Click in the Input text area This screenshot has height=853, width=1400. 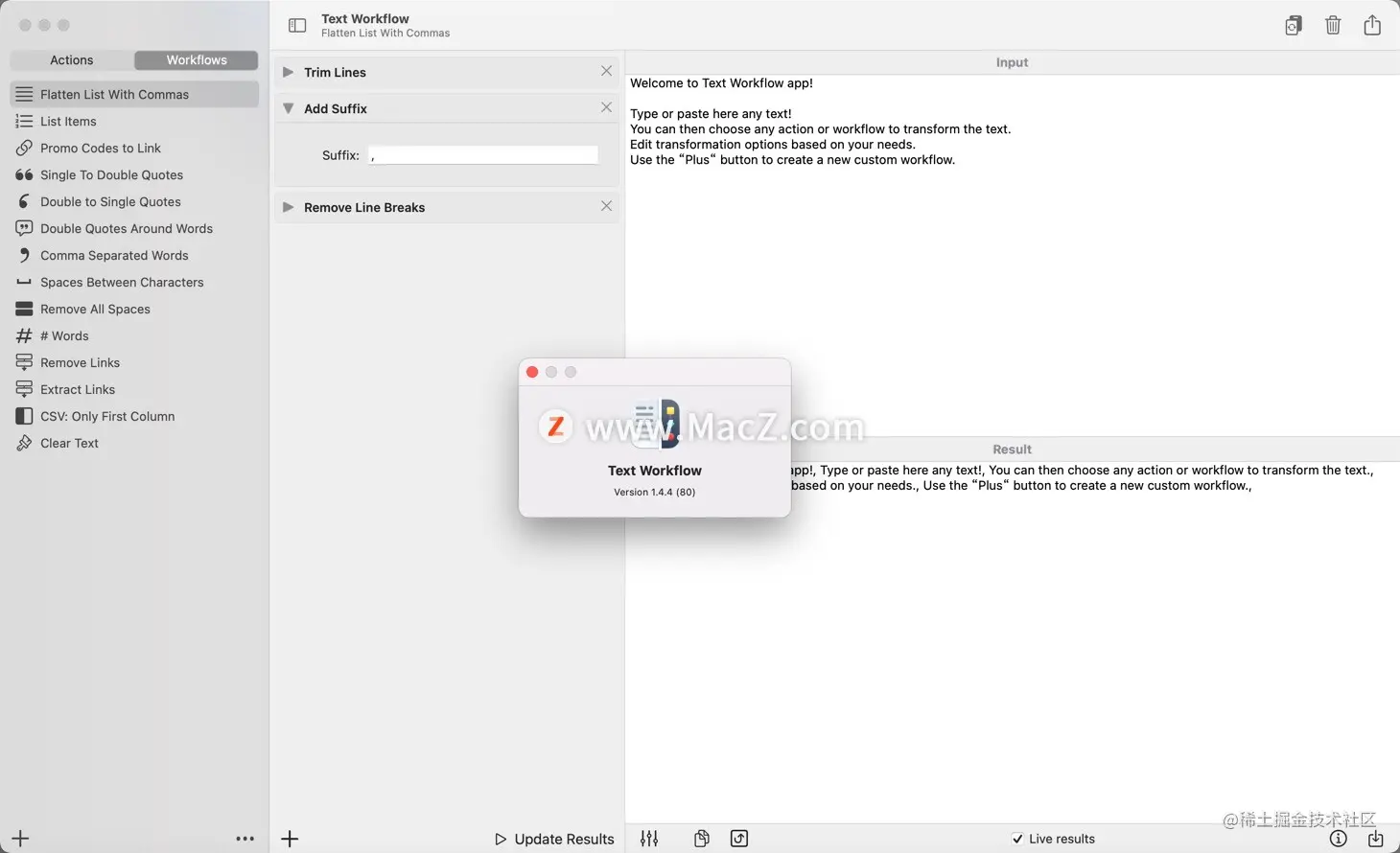1012,254
